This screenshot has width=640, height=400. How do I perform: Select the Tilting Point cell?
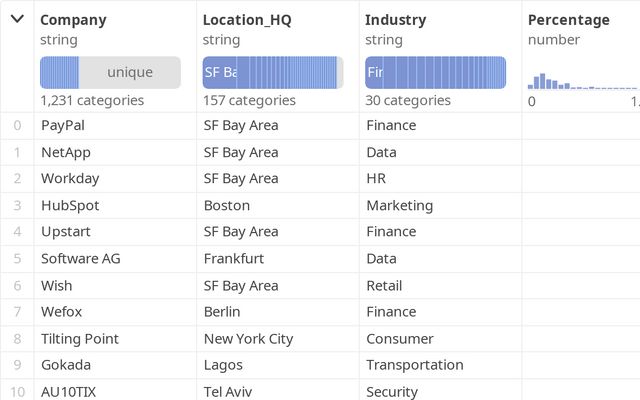pyautogui.click(x=82, y=338)
